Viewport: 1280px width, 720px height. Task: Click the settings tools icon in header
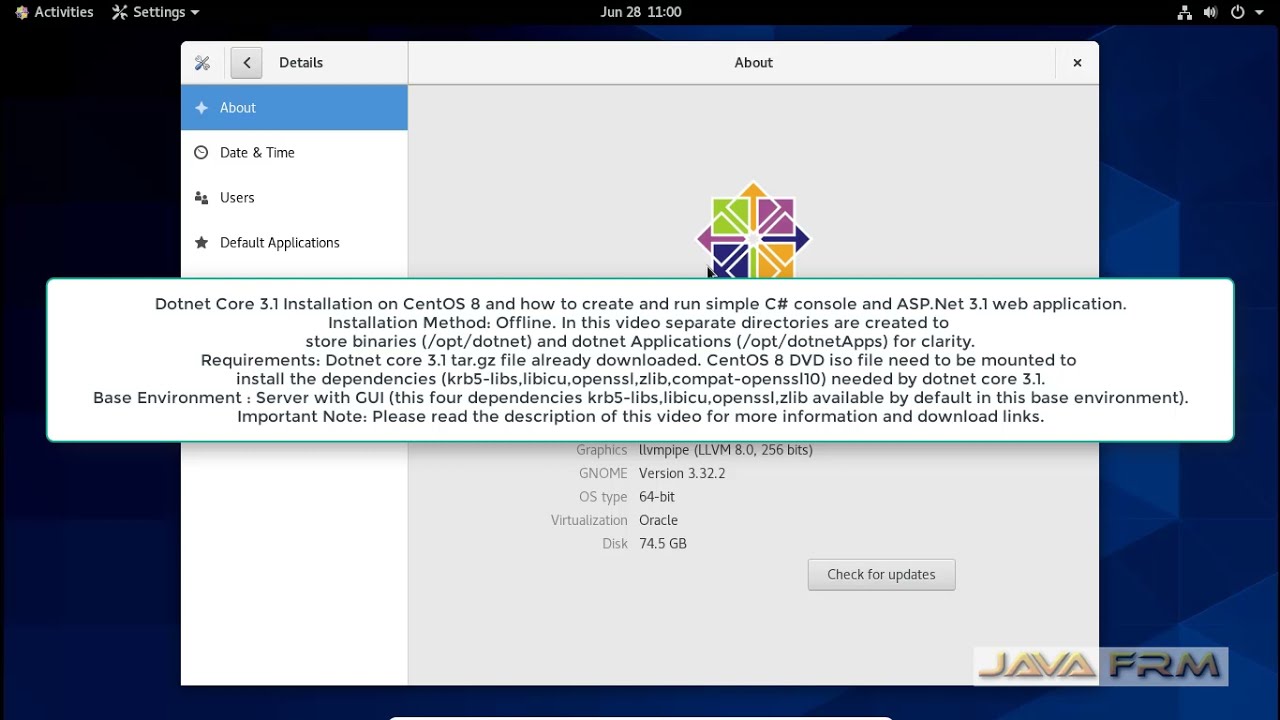[202, 63]
